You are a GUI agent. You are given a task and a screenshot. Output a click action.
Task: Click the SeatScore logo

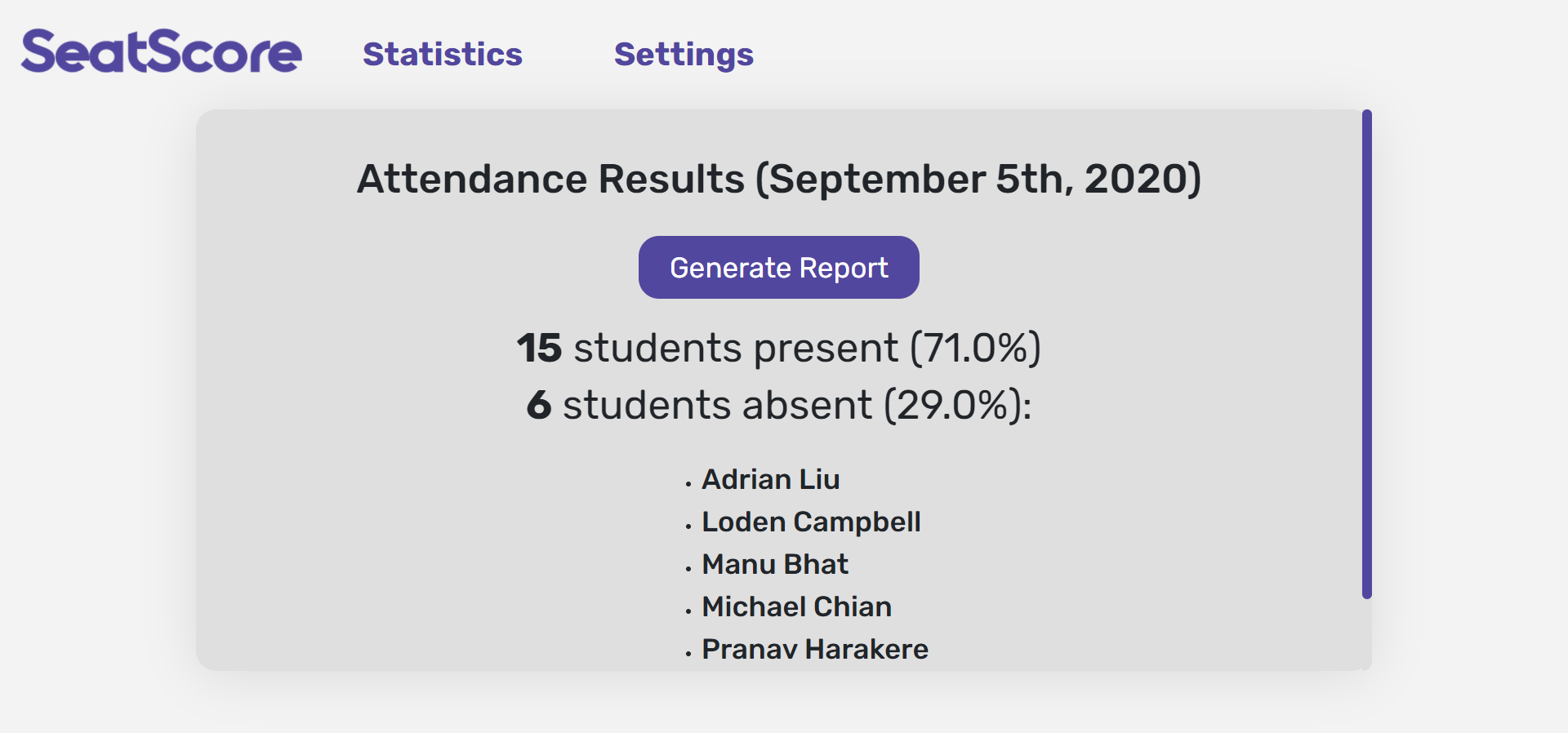pyautogui.click(x=161, y=52)
